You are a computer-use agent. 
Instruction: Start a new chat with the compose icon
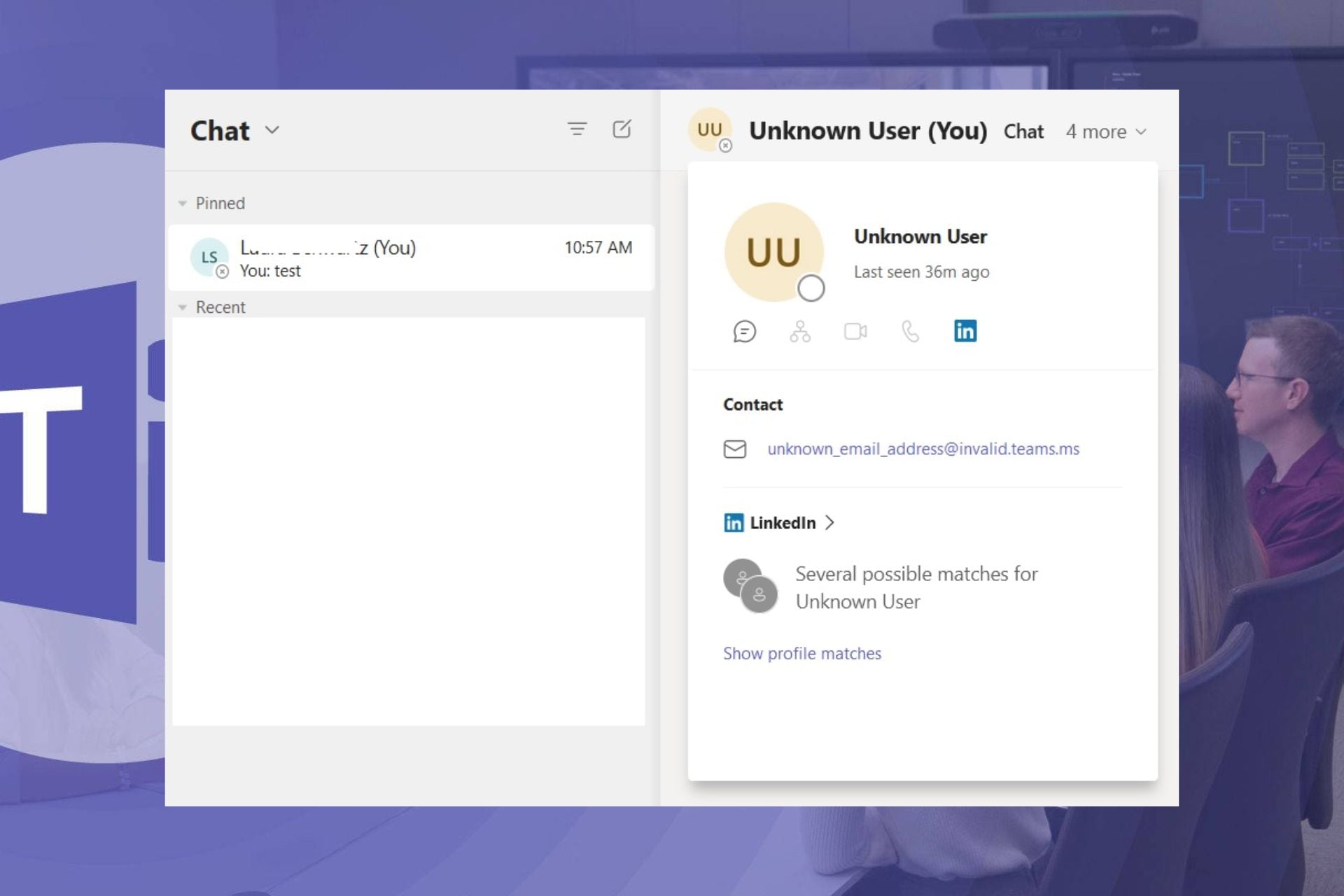[x=622, y=129]
